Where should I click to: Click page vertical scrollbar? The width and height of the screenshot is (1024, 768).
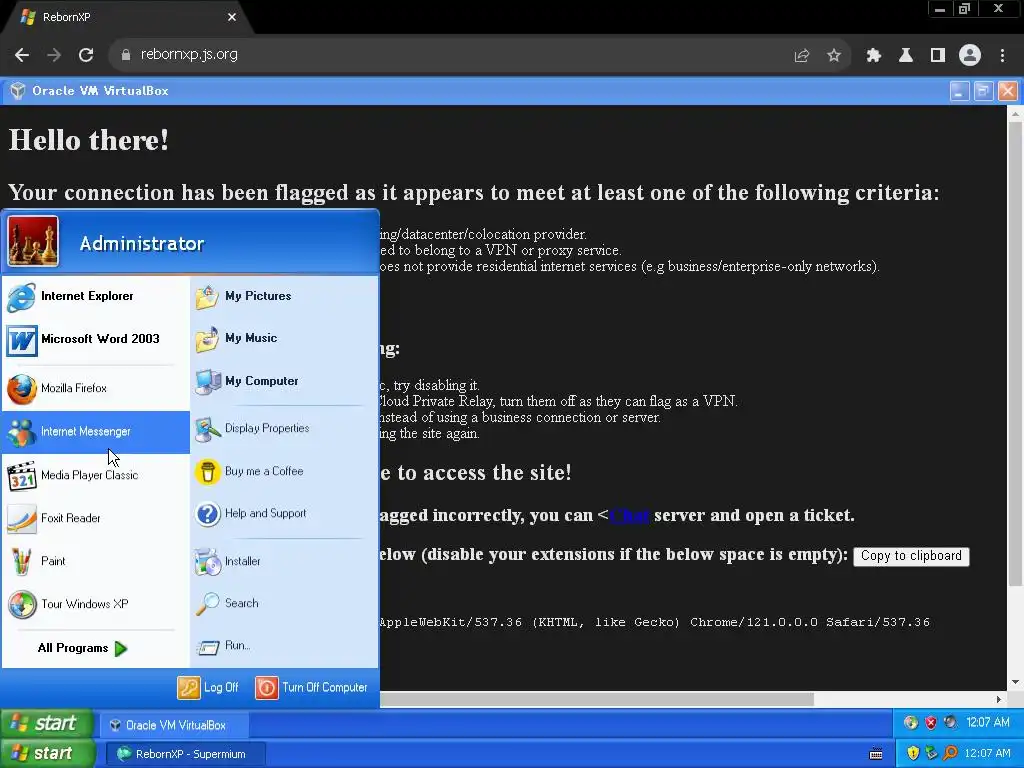1015,353
